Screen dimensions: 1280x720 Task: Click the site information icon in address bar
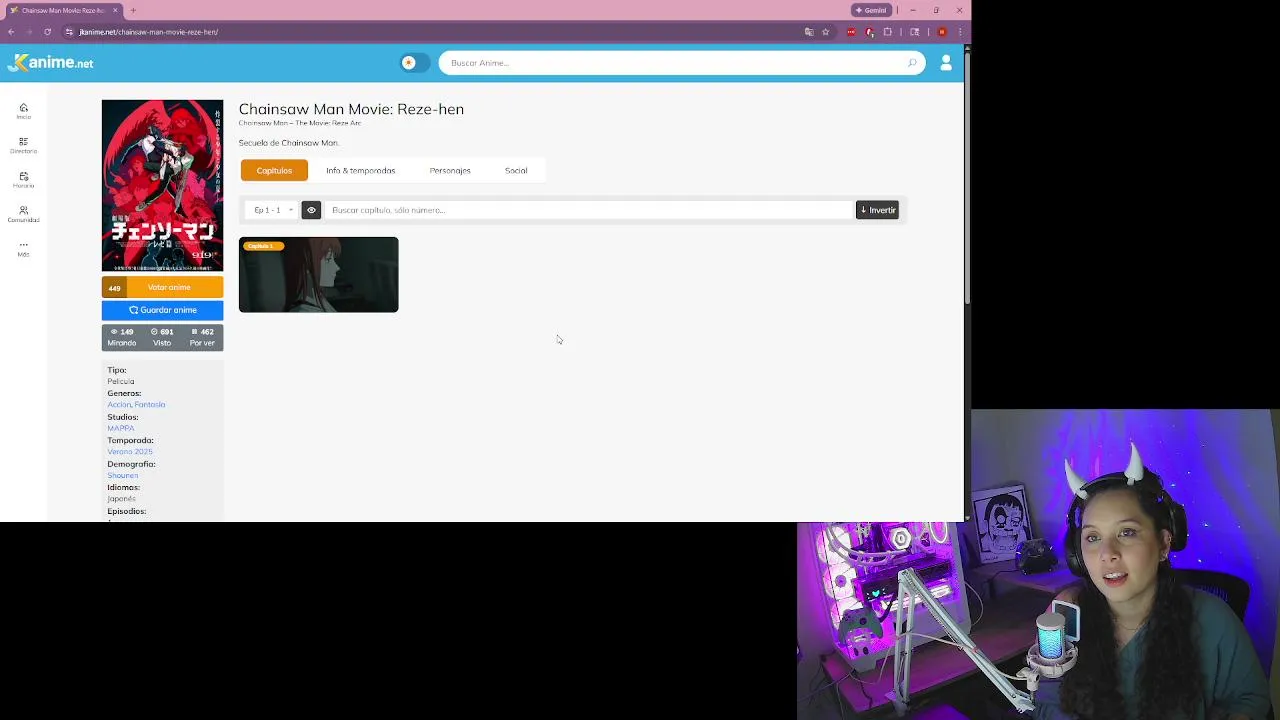[x=69, y=32]
